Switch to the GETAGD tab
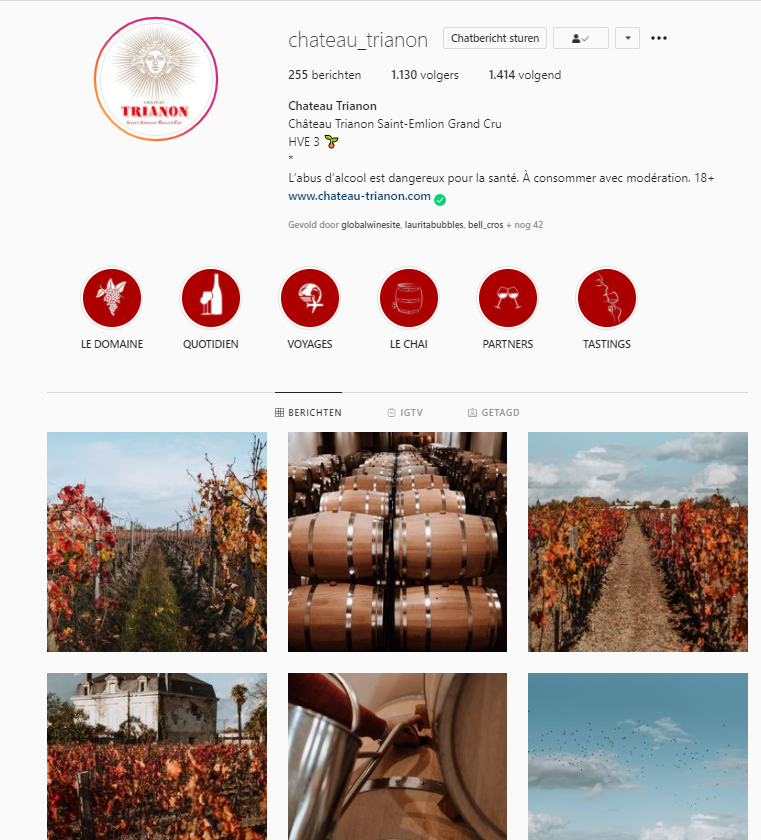This screenshot has height=840, width=761. [x=493, y=412]
